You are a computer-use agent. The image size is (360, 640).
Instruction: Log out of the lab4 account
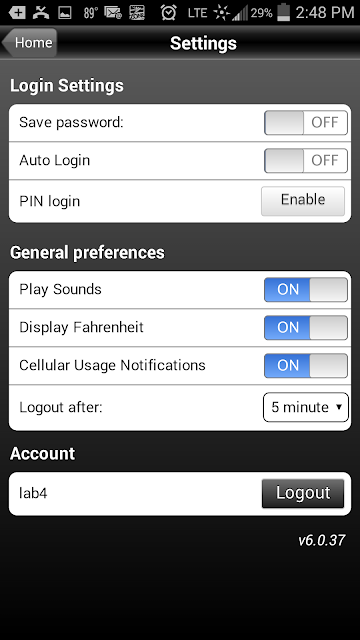click(303, 493)
